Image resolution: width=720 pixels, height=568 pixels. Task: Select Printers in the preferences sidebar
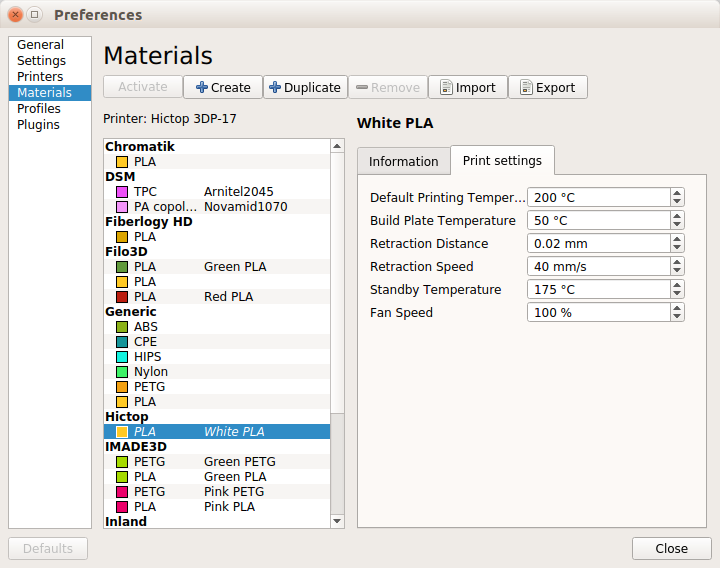point(40,77)
